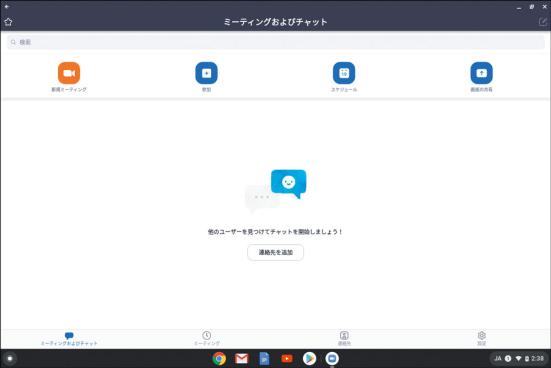
Task: Open the Schedule calendar icon
Action: click(344, 73)
